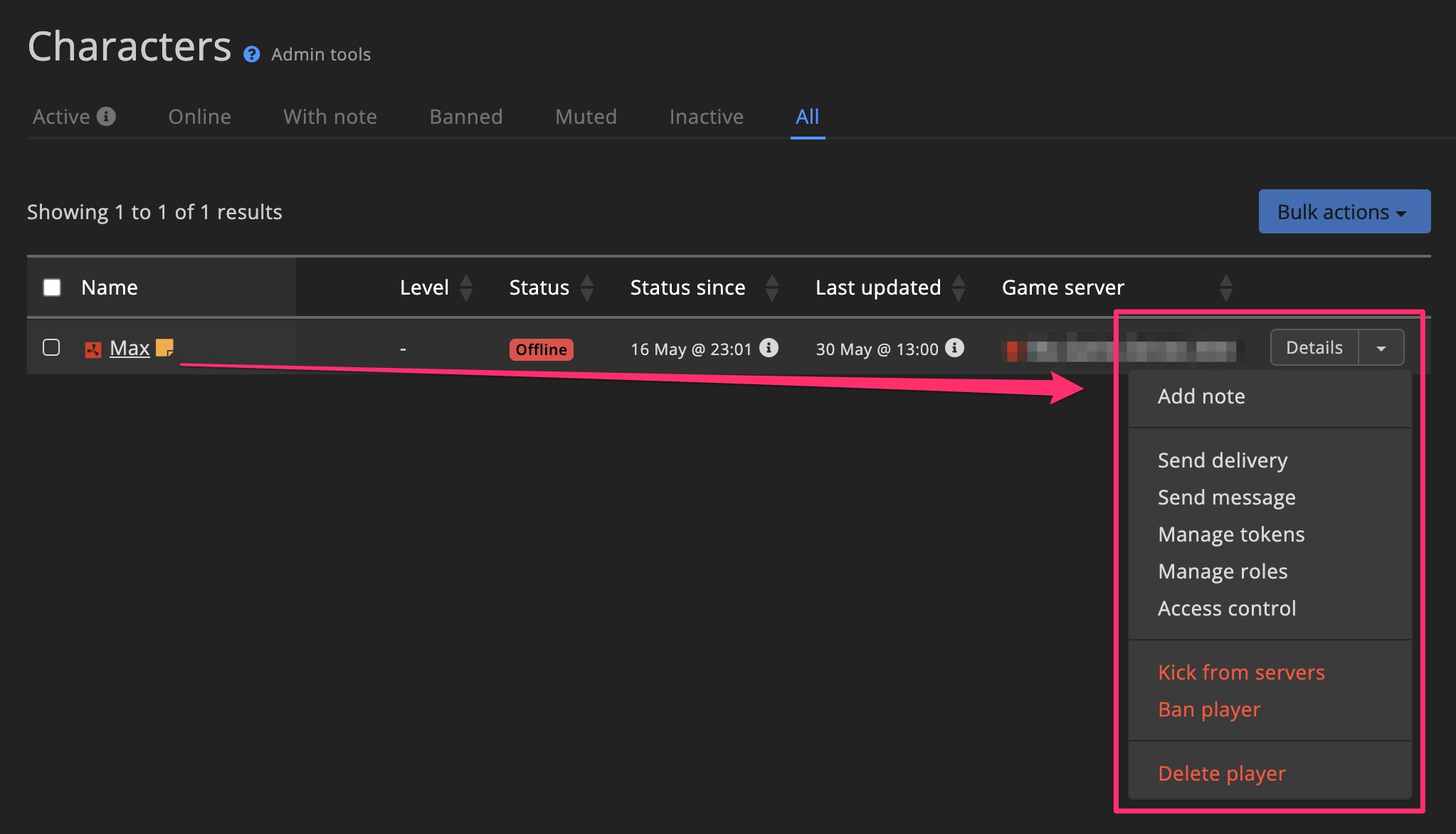Click the info icon beside 30 May timestamp
The width and height of the screenshot is (1456, 834).
point(954,349)
